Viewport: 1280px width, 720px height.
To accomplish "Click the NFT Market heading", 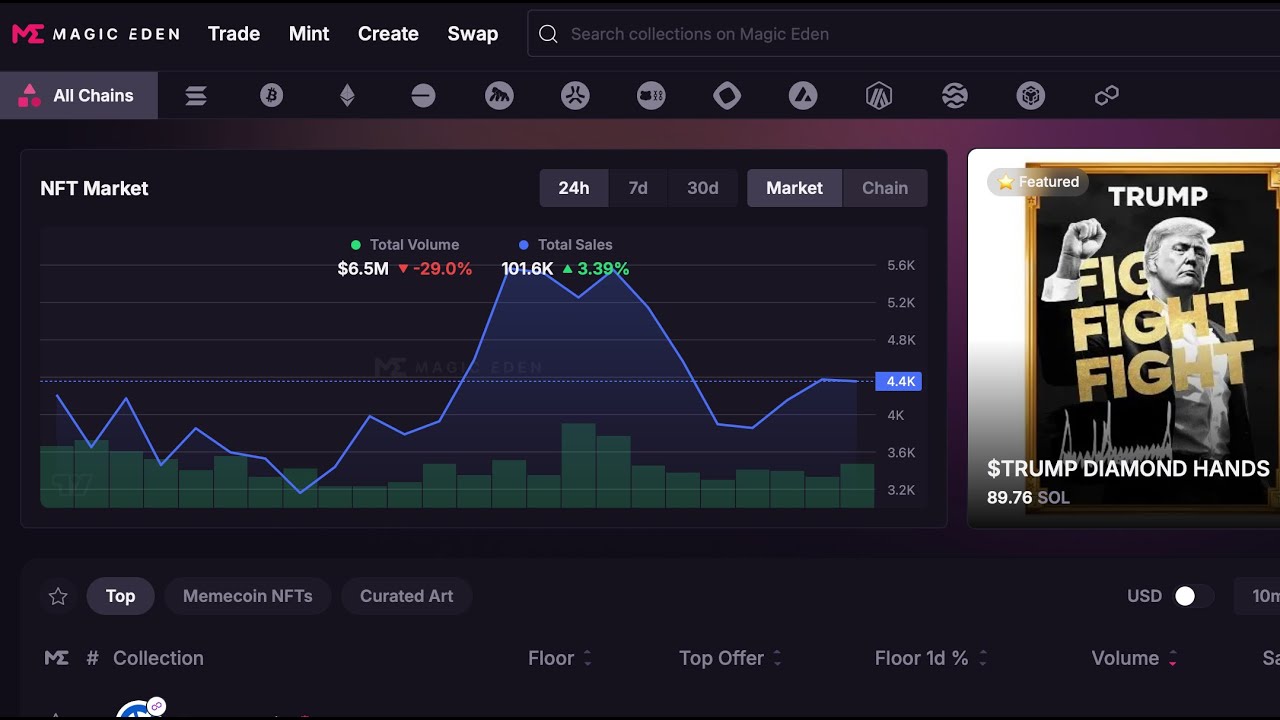I will 94,188.
